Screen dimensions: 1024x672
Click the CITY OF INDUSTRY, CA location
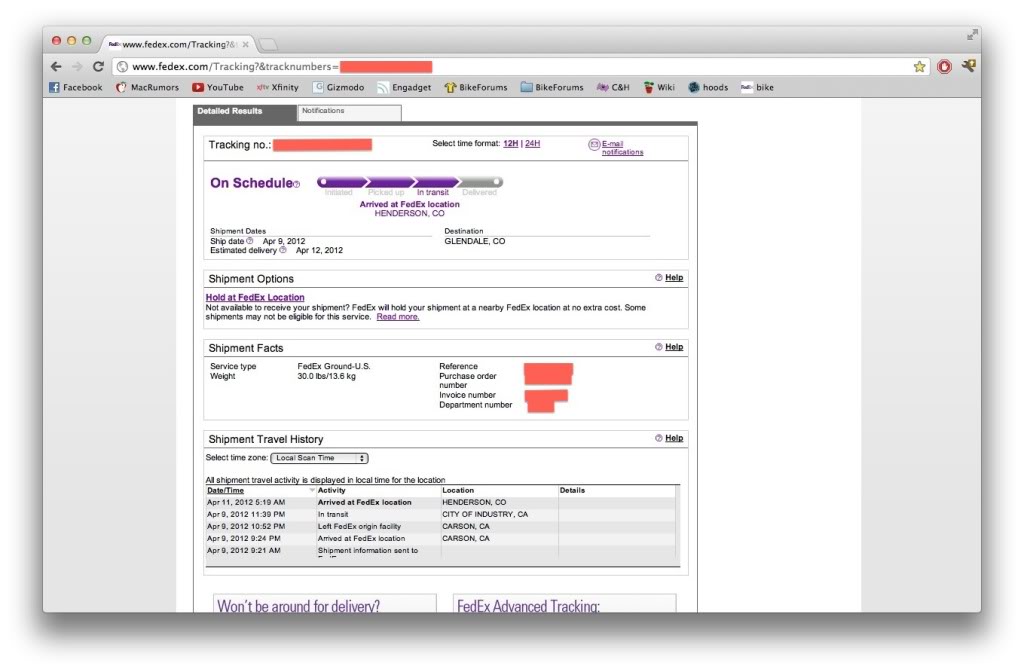485,515
